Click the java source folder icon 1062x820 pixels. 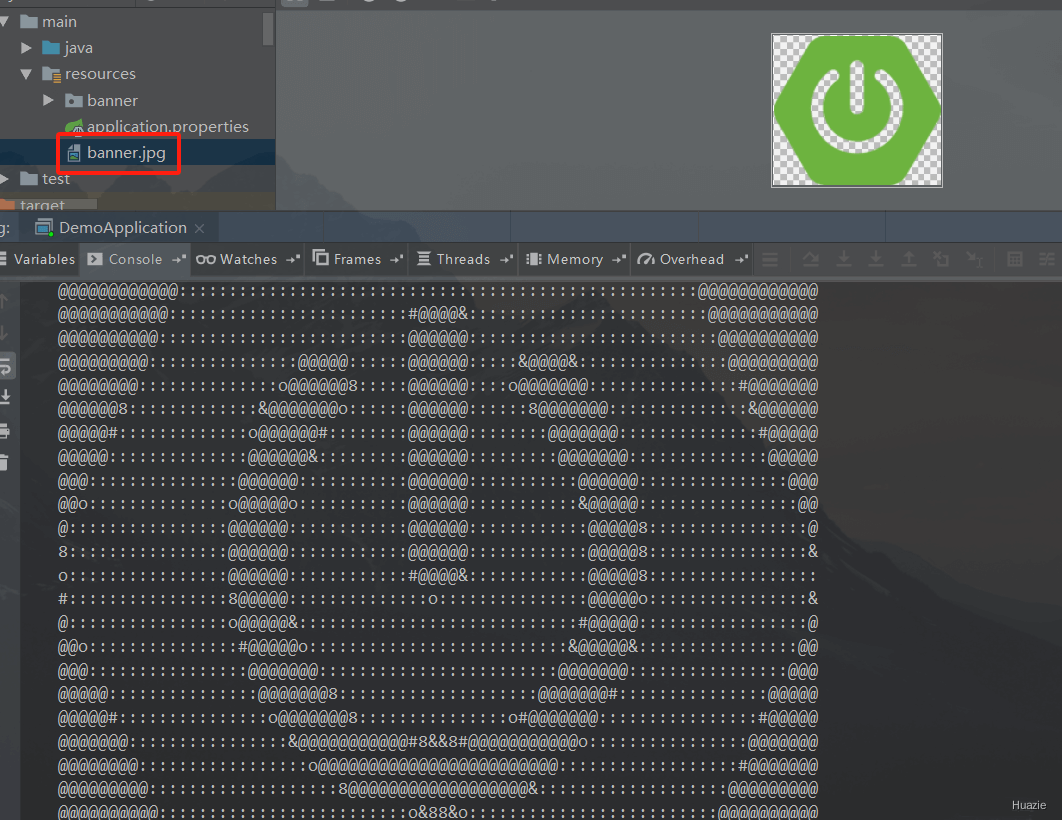tap(51, 48)
